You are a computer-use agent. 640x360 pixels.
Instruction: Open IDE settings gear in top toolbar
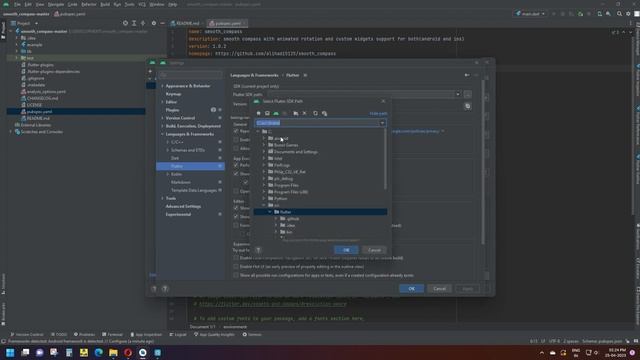[628, 13]
